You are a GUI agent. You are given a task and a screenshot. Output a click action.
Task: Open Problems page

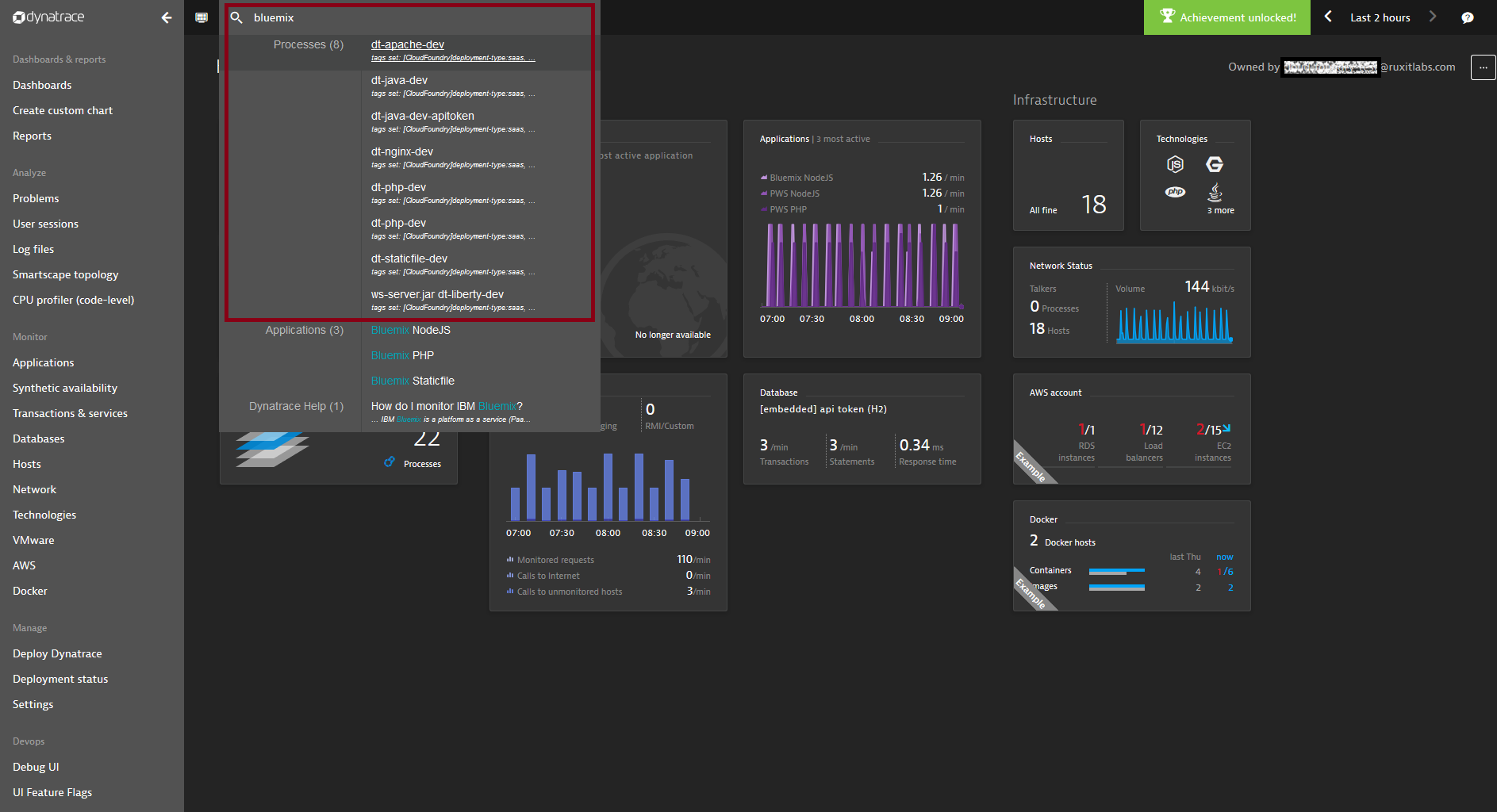[x=36, y=198]
